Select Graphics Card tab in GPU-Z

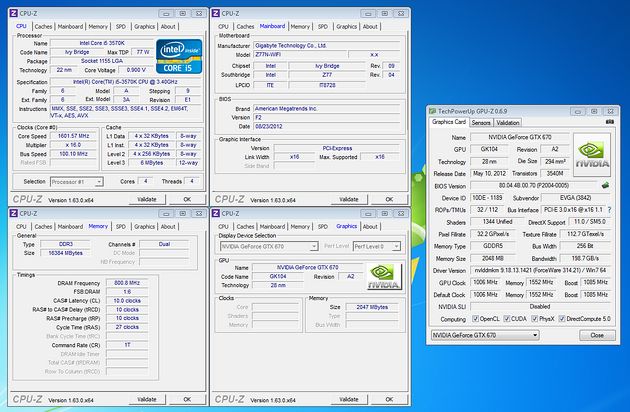449,122
